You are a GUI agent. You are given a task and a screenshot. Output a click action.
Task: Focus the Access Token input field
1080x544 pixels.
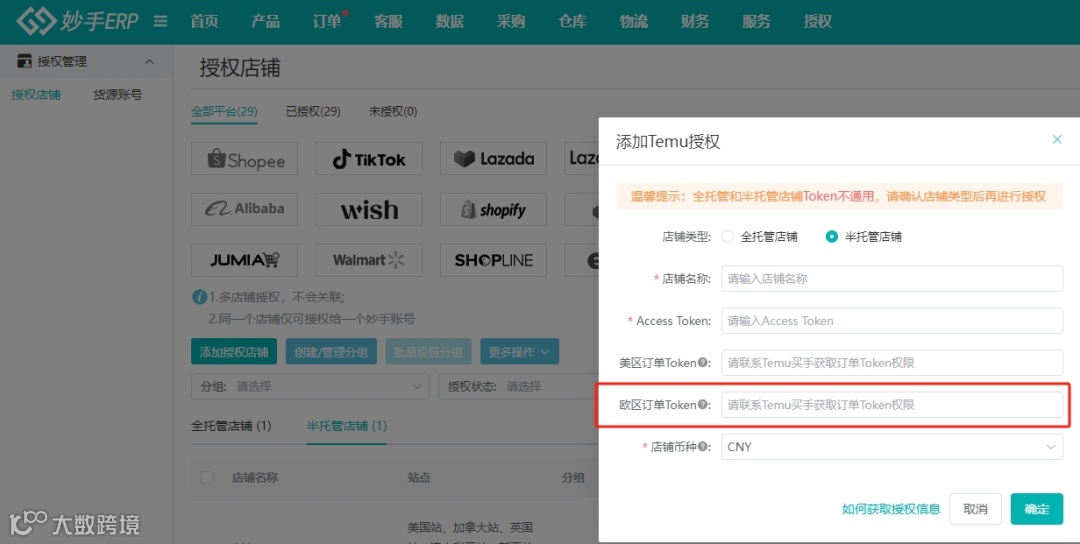[892, 321]
